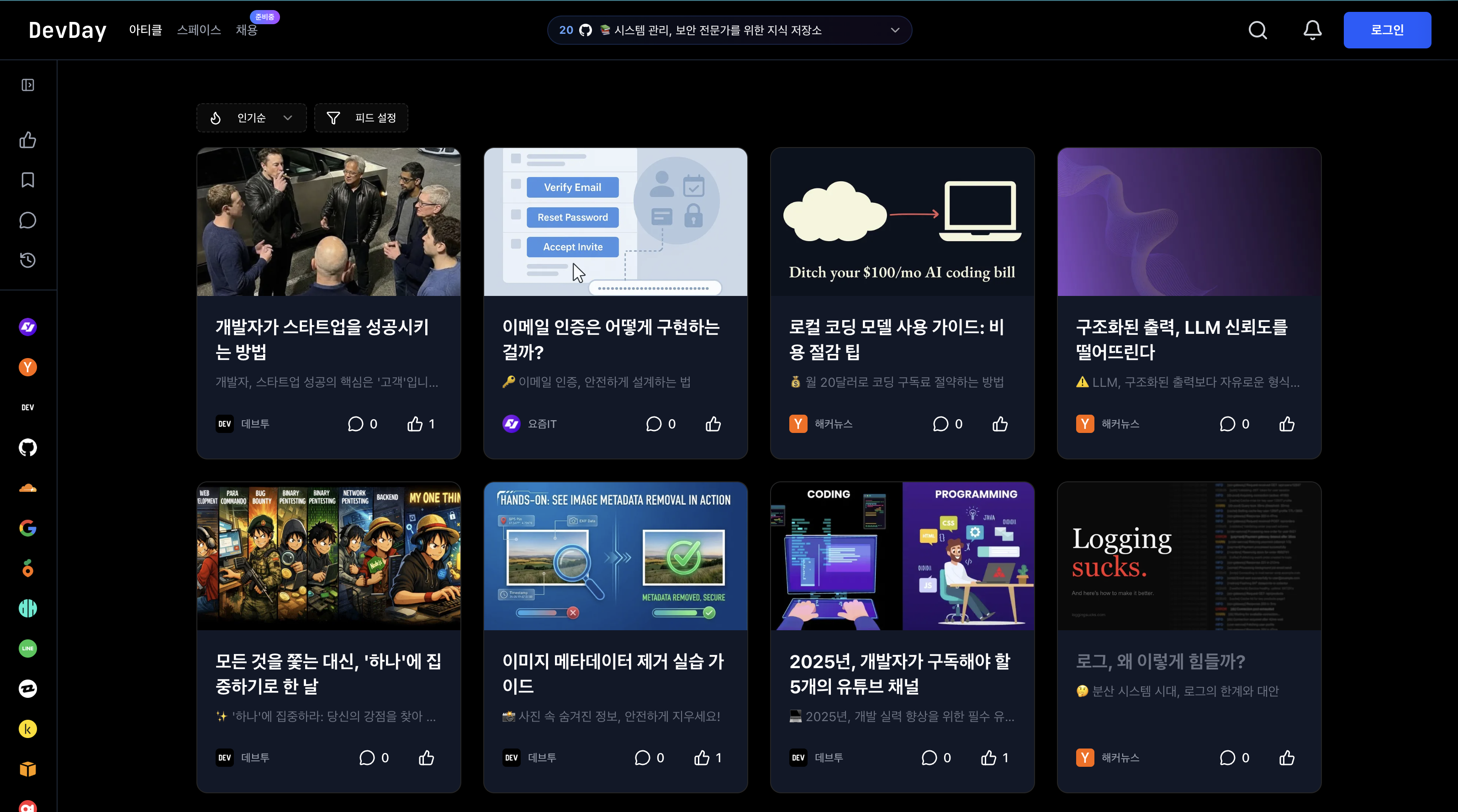Viewport: 1458px width, 812px height.
Task: Open purple wave thumbnail of 구조화된 출력 card
Action: tap(1189, 222)
